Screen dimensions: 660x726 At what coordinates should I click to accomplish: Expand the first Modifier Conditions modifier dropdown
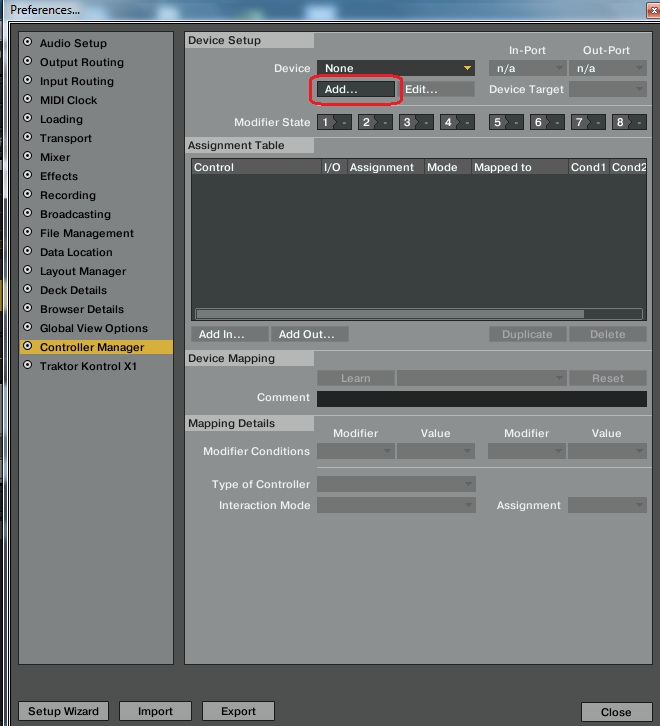(x=356, y=451)
